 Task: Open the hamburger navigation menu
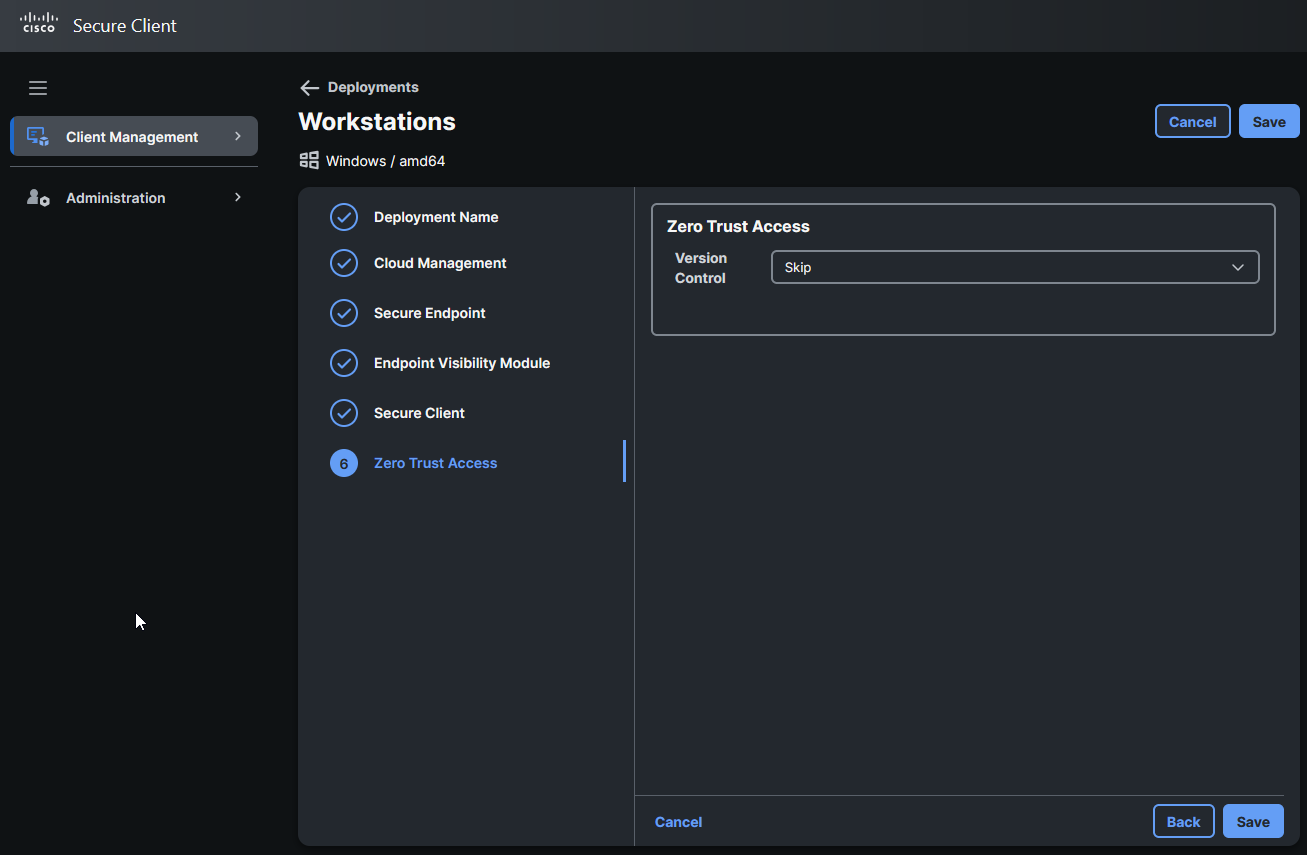tap(38, 88)
